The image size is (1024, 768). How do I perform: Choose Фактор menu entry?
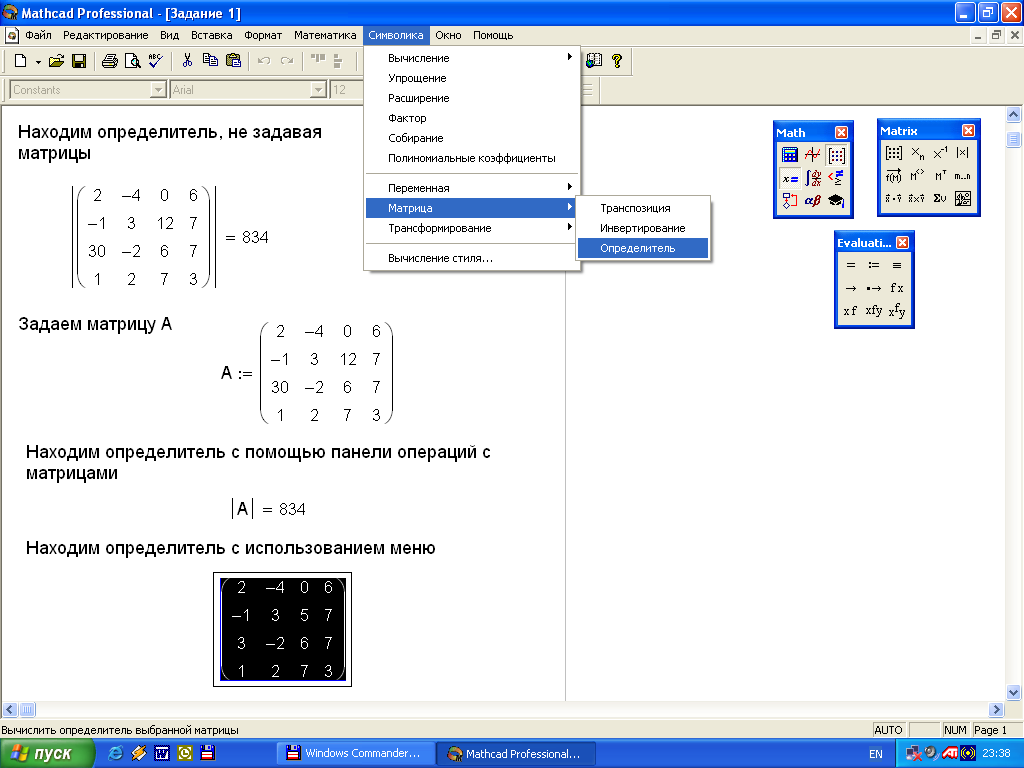[x=471, y=118]
